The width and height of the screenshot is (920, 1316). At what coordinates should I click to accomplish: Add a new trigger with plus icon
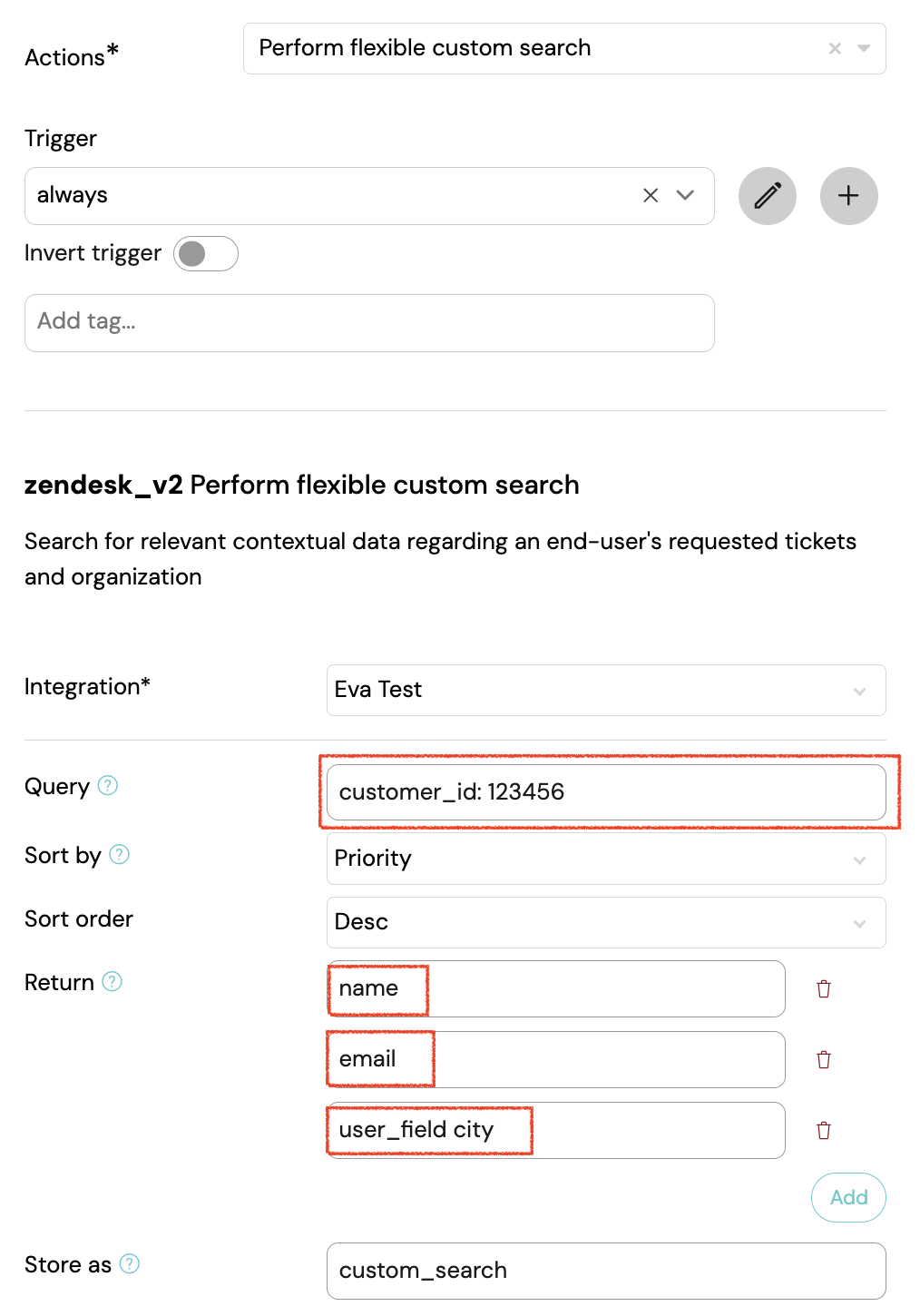point(848,196)
